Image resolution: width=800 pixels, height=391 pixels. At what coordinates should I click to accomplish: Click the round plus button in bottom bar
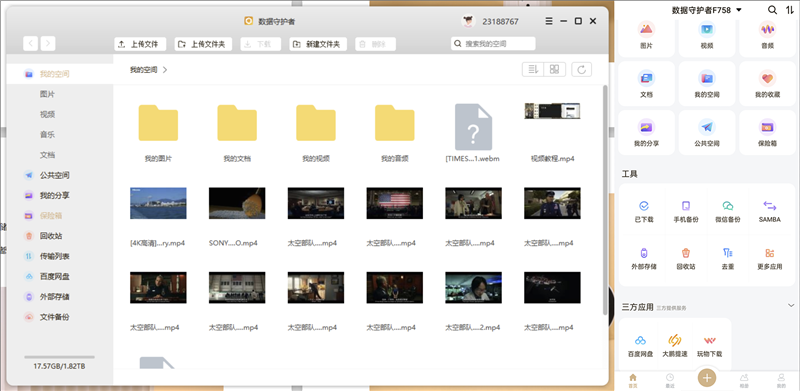pyautogui.click(x=707, y=378)
